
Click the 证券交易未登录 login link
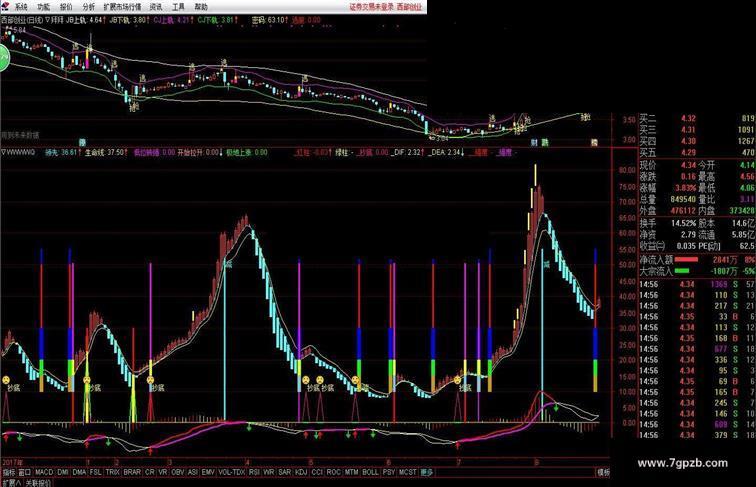tap(372, 7)
